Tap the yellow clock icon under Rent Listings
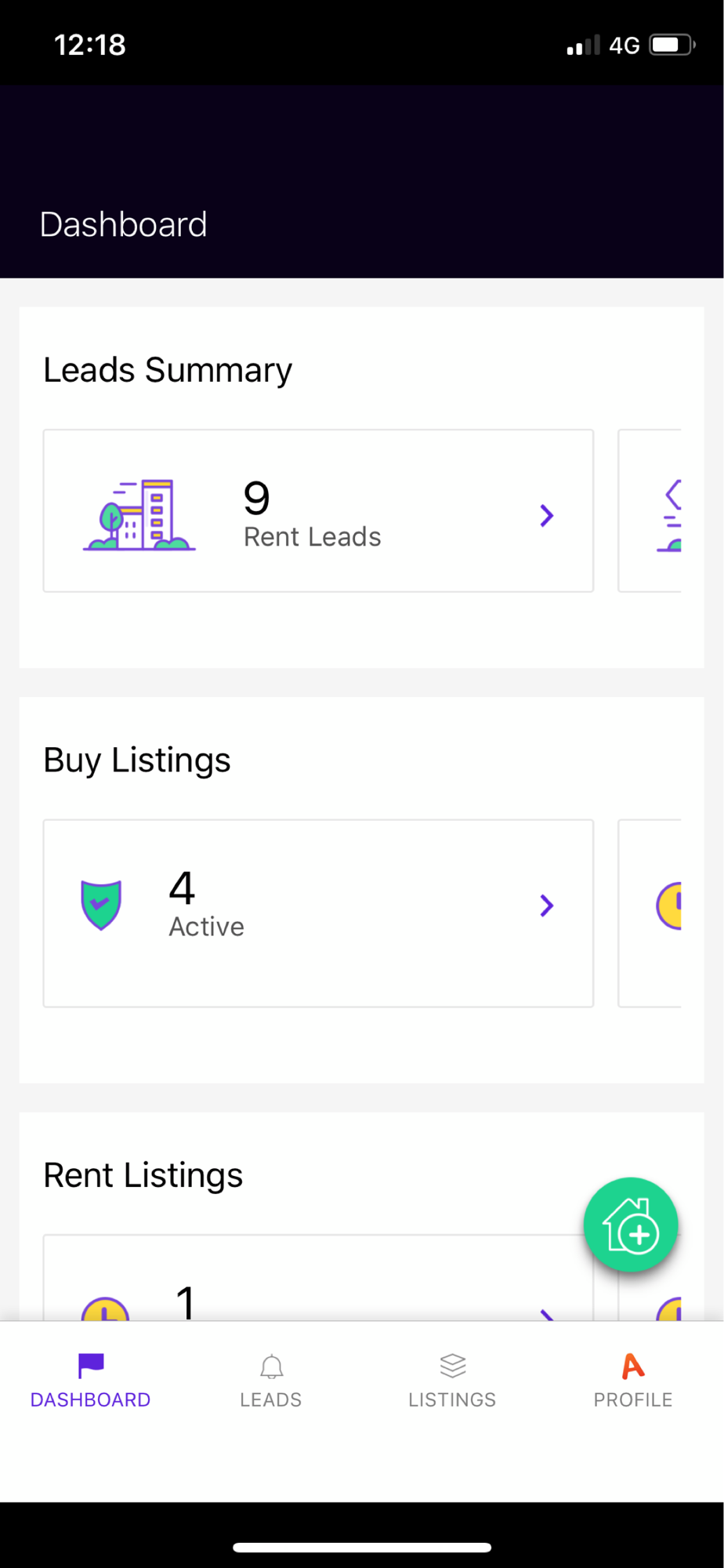The width and height of the screenshot is (724, 1568). tap(105, 1309)
